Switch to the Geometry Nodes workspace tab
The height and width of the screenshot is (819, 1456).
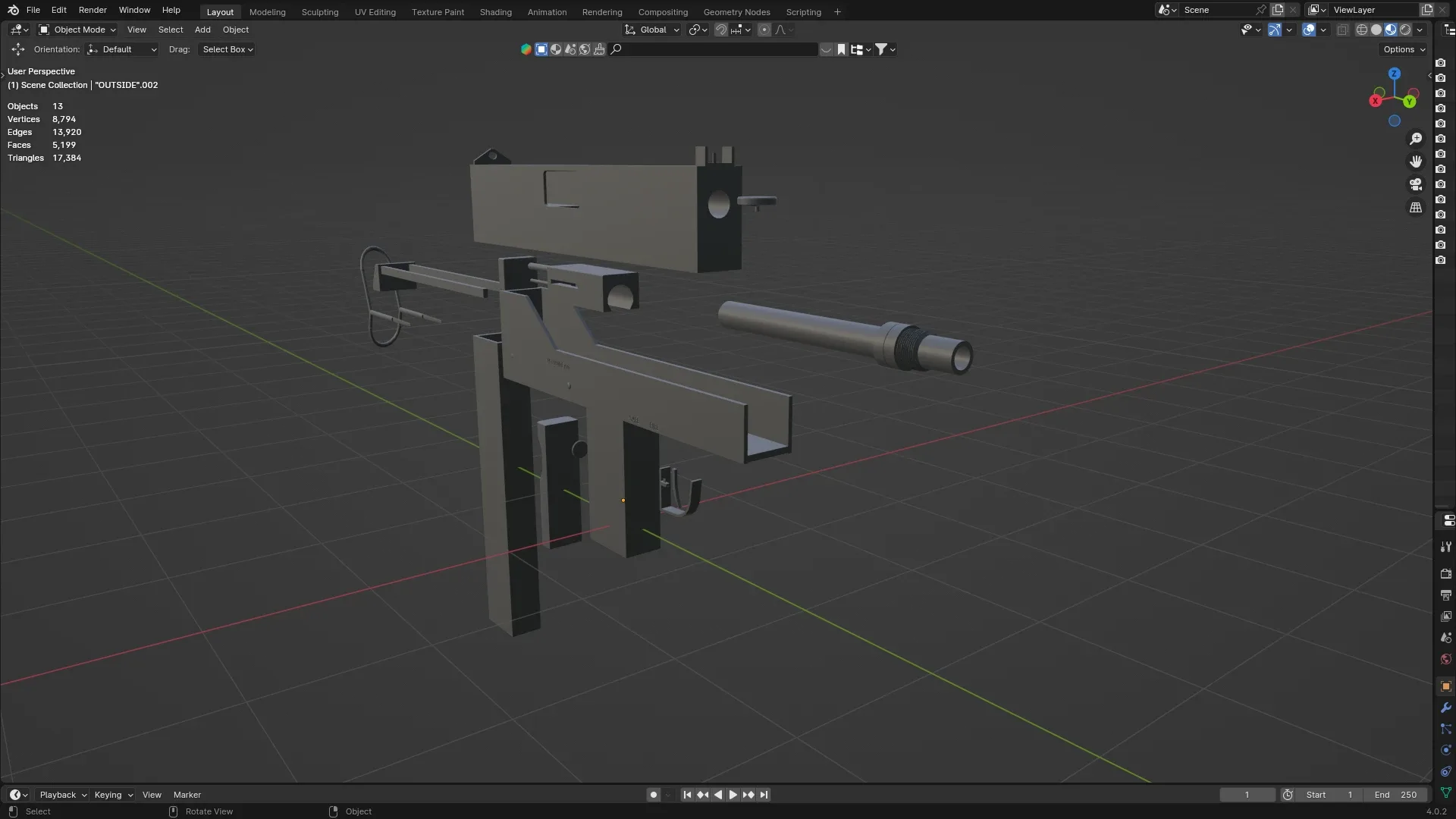736,11
